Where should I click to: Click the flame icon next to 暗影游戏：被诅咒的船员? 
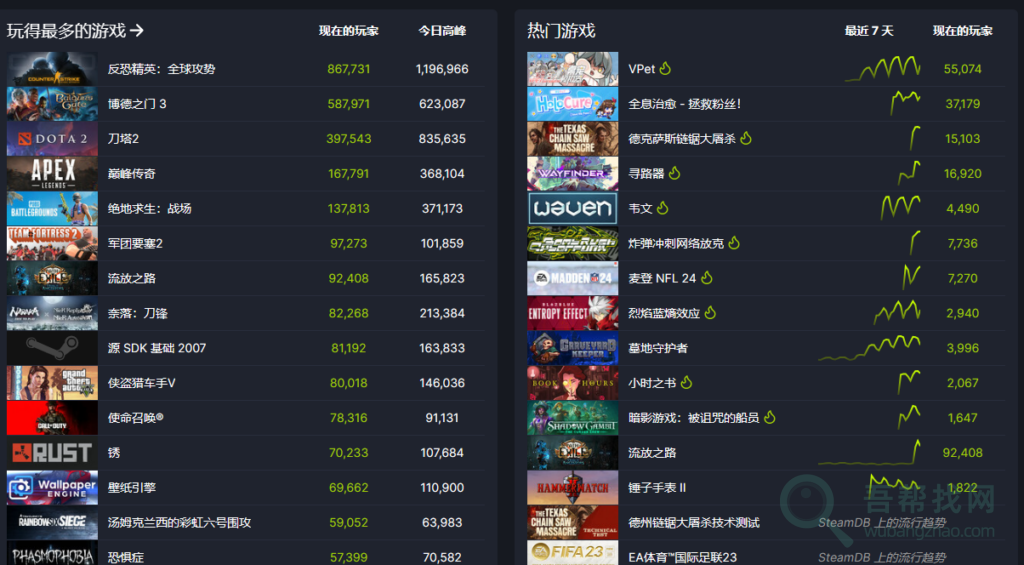tap(770, 417)
